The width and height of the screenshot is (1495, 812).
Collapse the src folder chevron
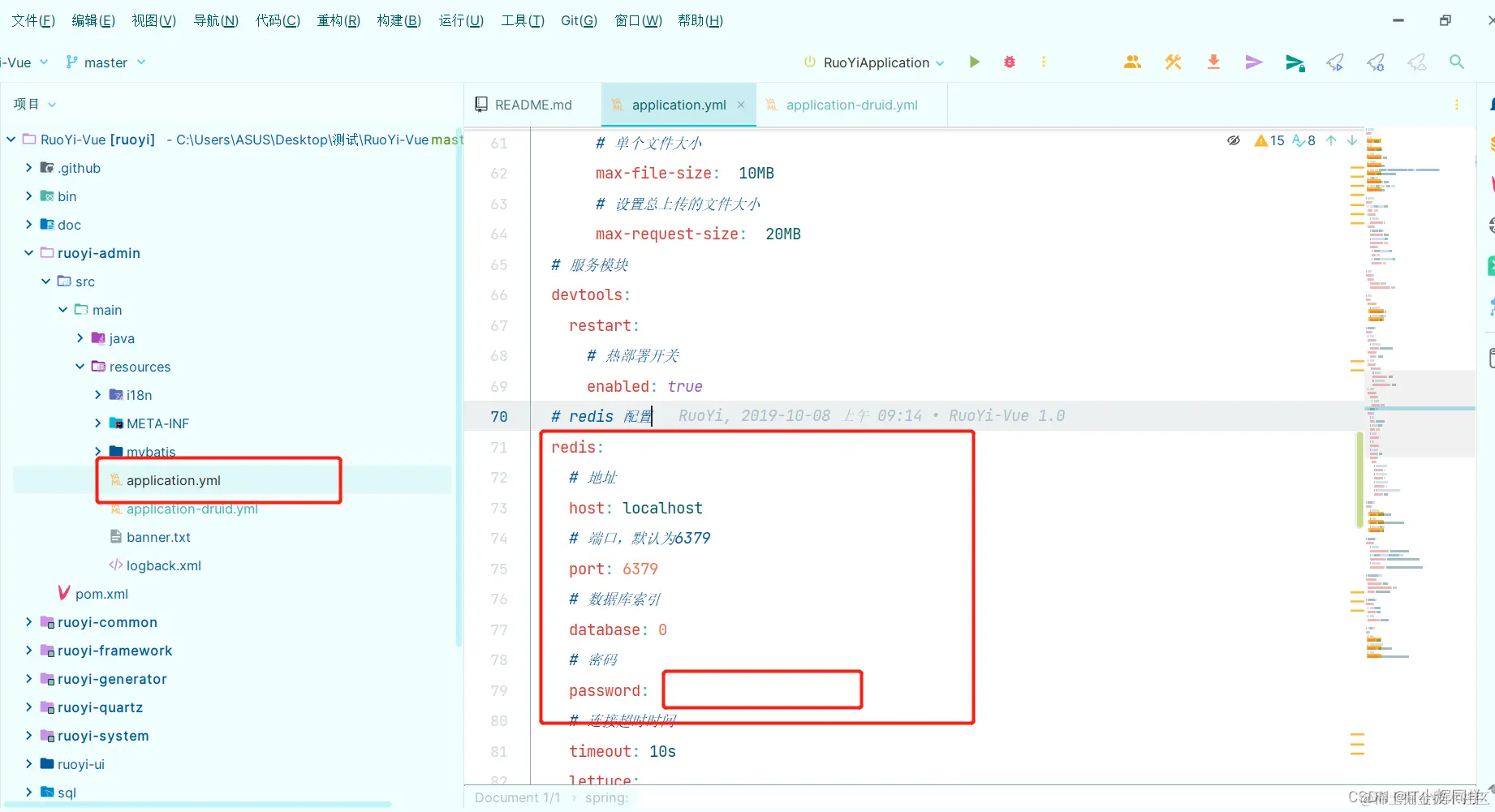pyautogui.click(x=46, y=281)
